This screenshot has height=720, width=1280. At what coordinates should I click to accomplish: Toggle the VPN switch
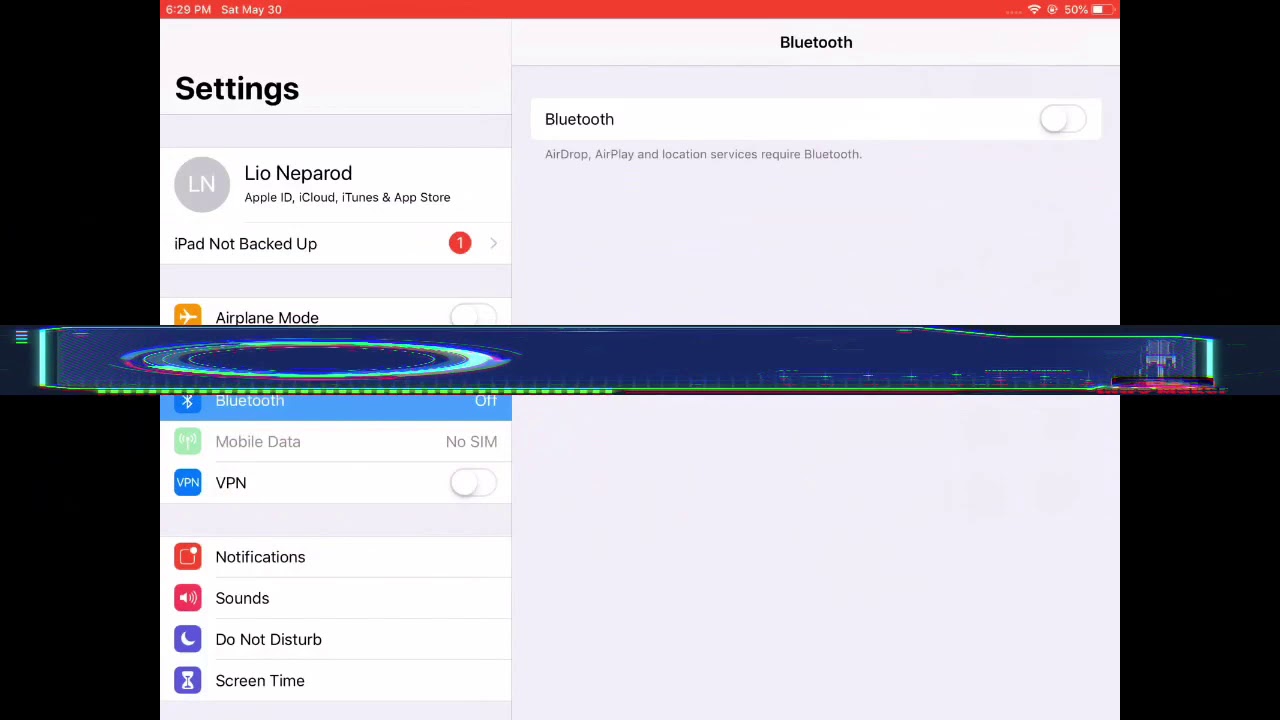tap(473, 483)
